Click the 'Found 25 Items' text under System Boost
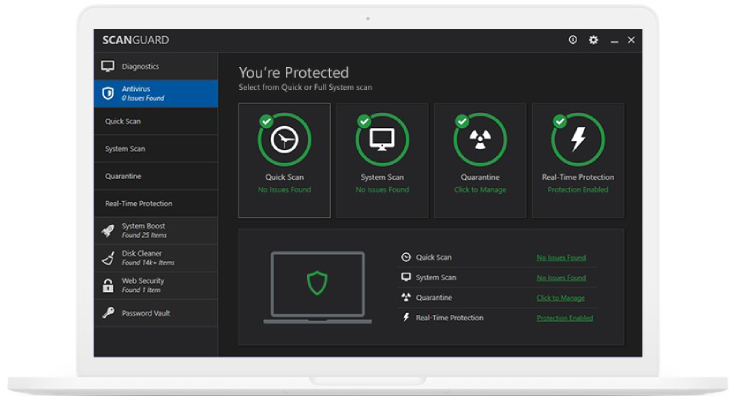 coord(144,235)
